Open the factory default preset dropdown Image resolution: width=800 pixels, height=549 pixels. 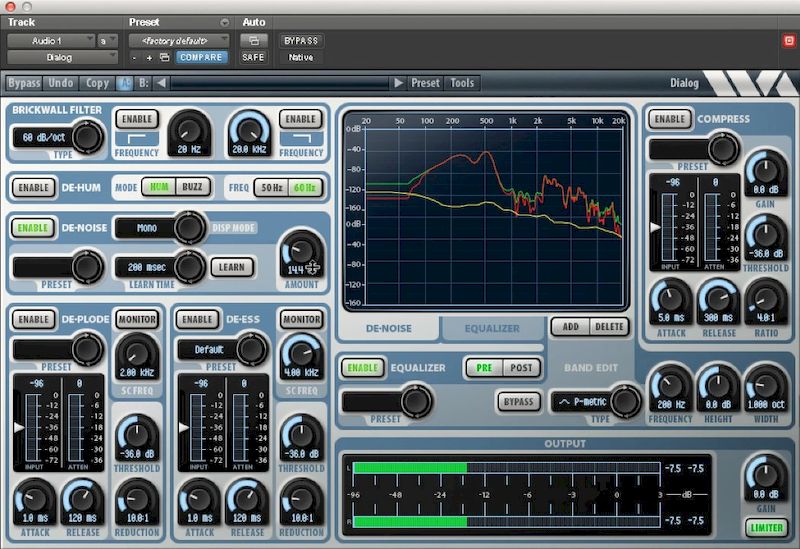pyautogui.click(x=178, y=41)
